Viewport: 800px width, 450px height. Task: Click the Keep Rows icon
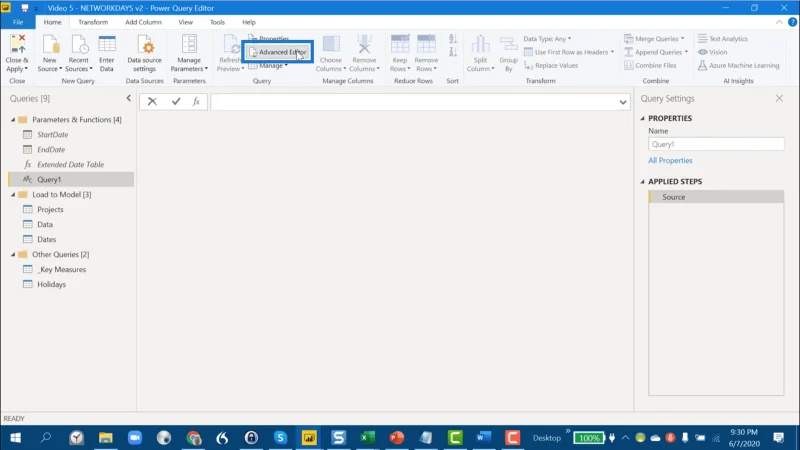(x=400, y=44)
